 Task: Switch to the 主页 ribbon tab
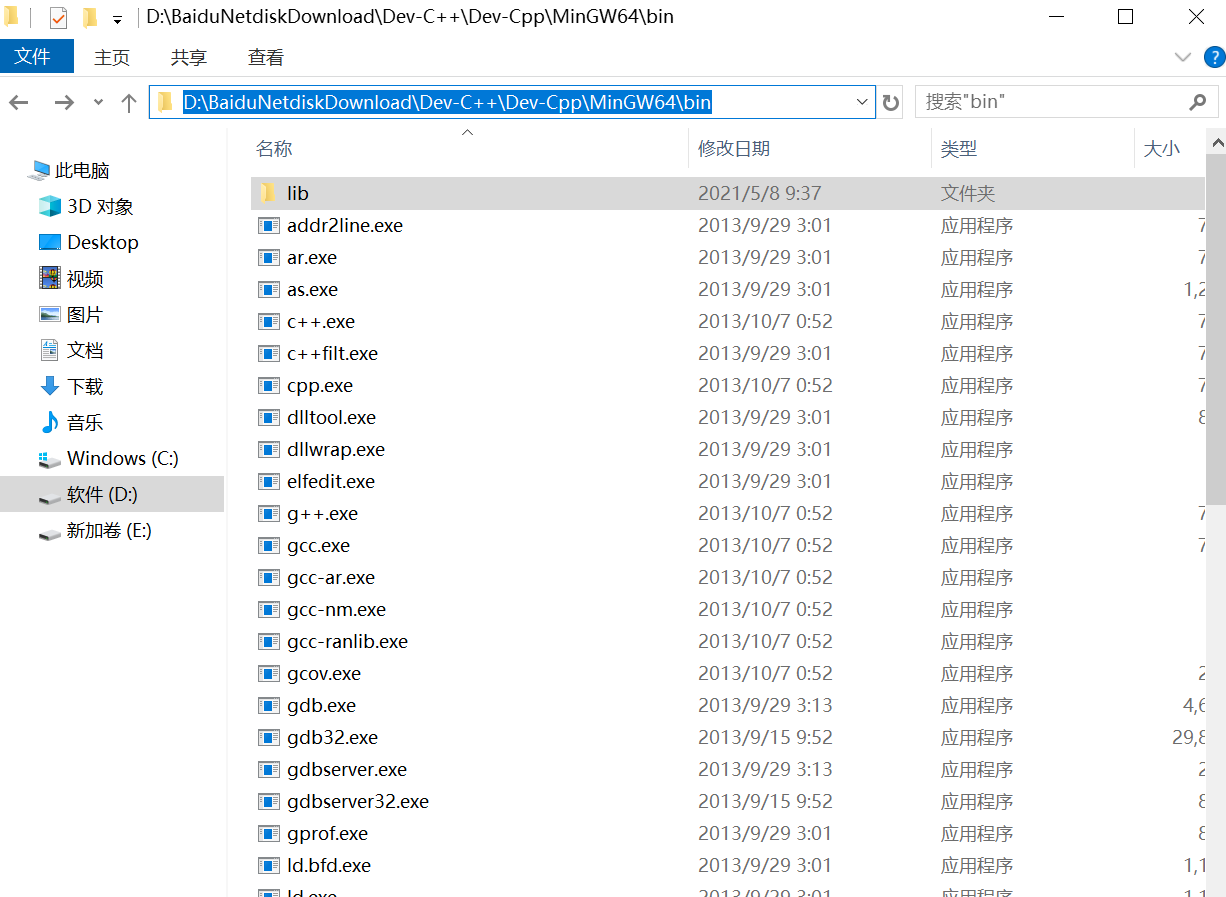point(112,58)
